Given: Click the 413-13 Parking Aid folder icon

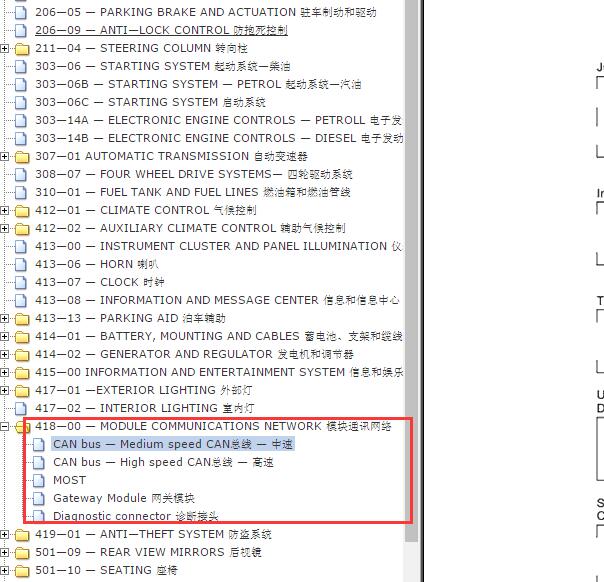Looking at the screenshot, I should (x=22, y=319).
